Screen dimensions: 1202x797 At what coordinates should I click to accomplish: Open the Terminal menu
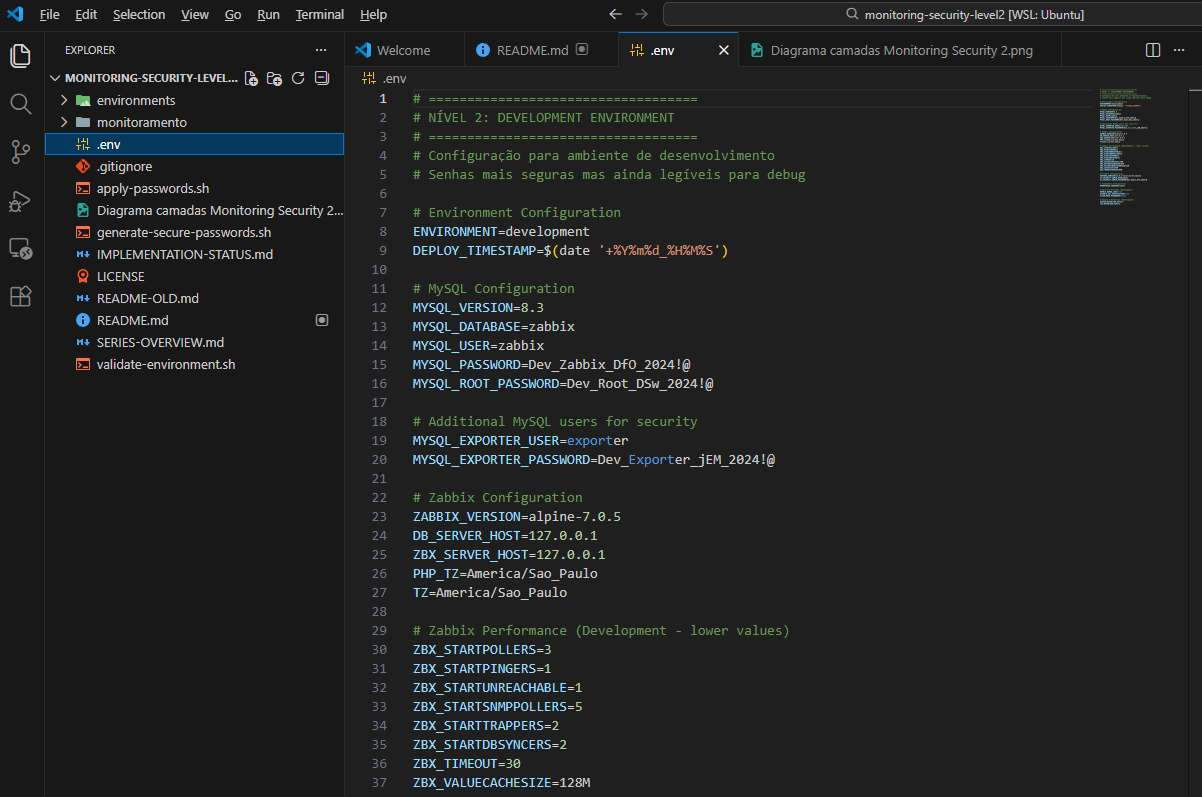319,15
